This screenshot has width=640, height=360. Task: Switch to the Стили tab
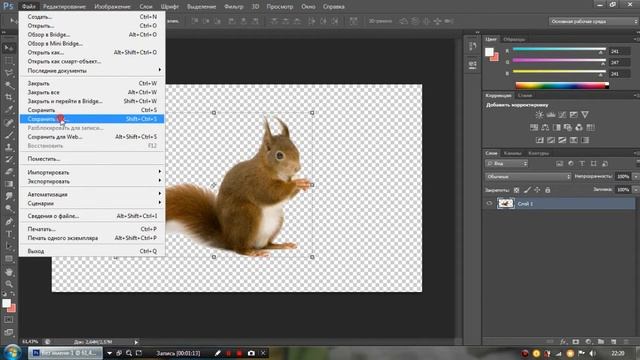tap(525, 95)
